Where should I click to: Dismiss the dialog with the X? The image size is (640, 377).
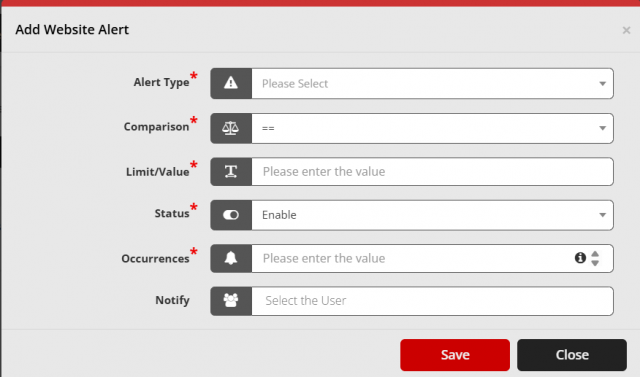[626, 30]
